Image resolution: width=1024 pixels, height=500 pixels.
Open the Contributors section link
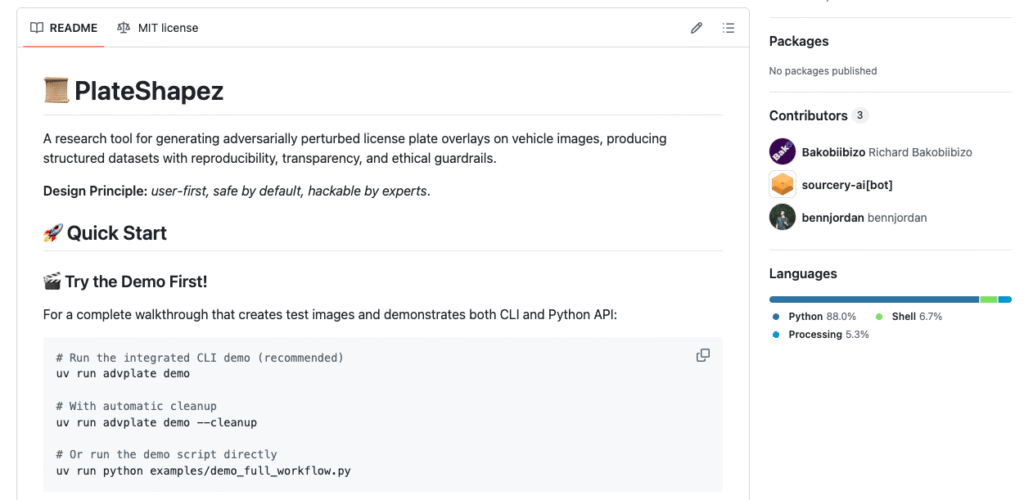(808, 116)
